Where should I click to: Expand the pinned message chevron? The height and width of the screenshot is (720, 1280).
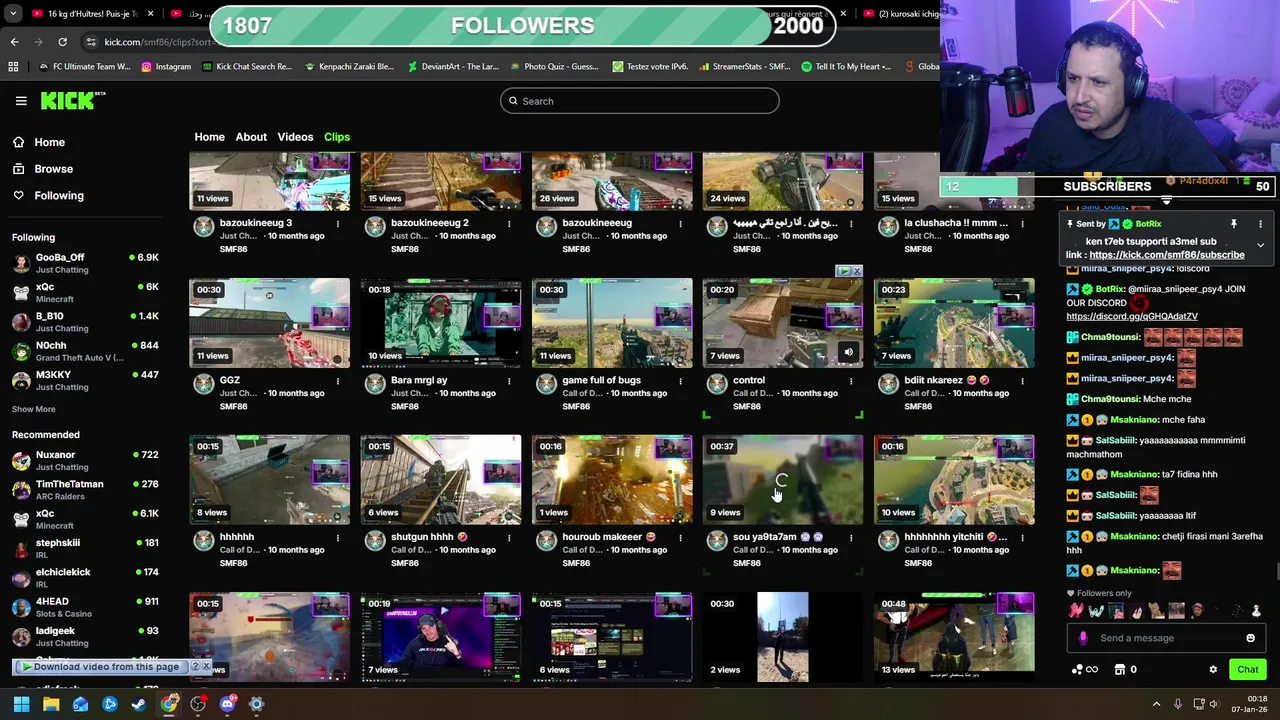(1260, 245)
